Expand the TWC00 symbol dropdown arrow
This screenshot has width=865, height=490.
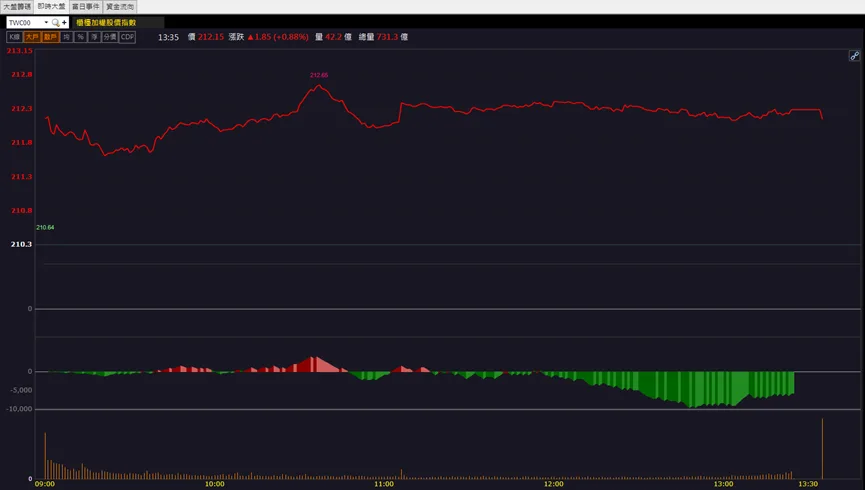pos(46,23)
